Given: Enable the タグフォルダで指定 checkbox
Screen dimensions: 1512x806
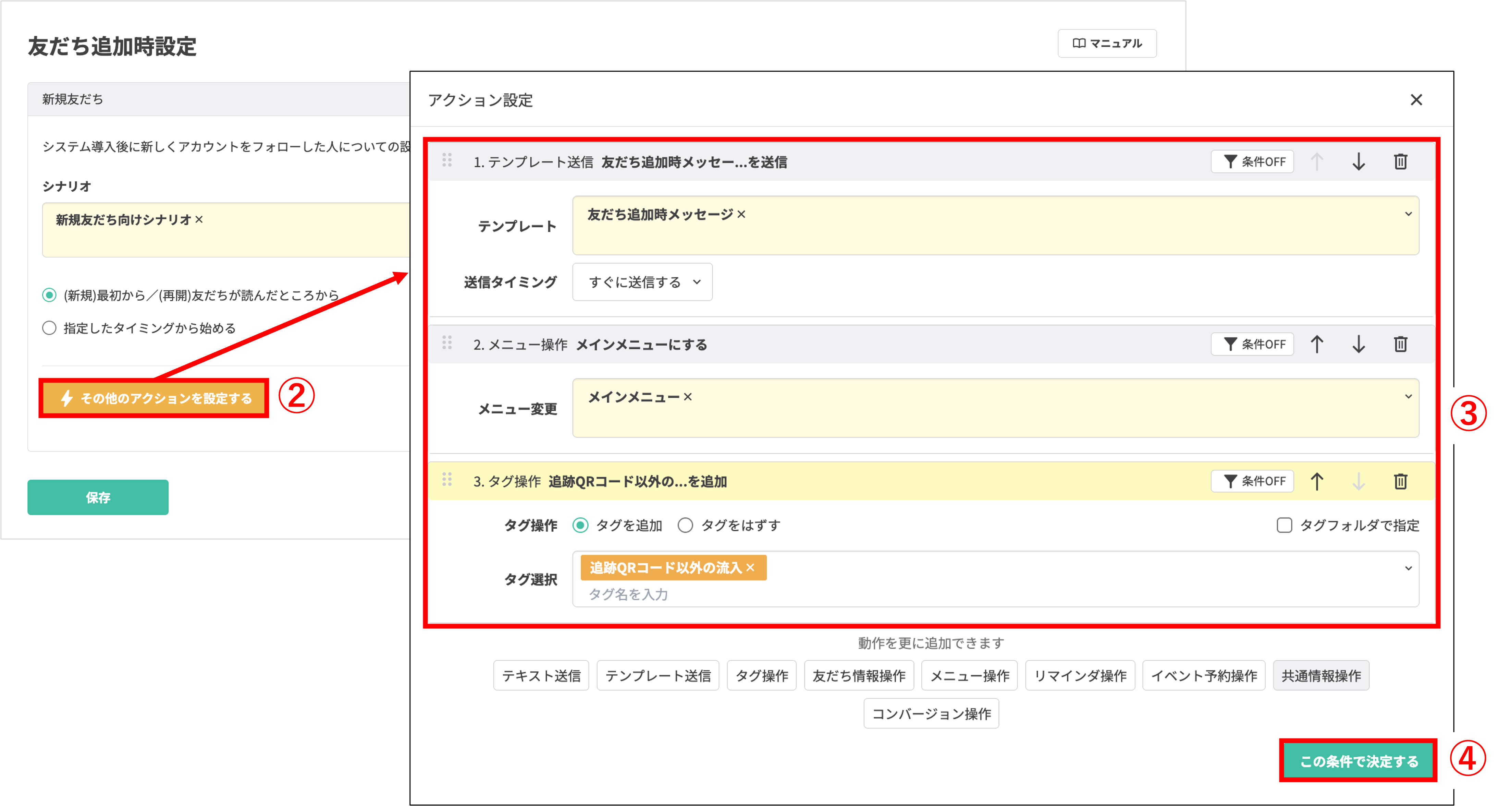Looking at the screenshot, I should click(x=1285, y=525).
